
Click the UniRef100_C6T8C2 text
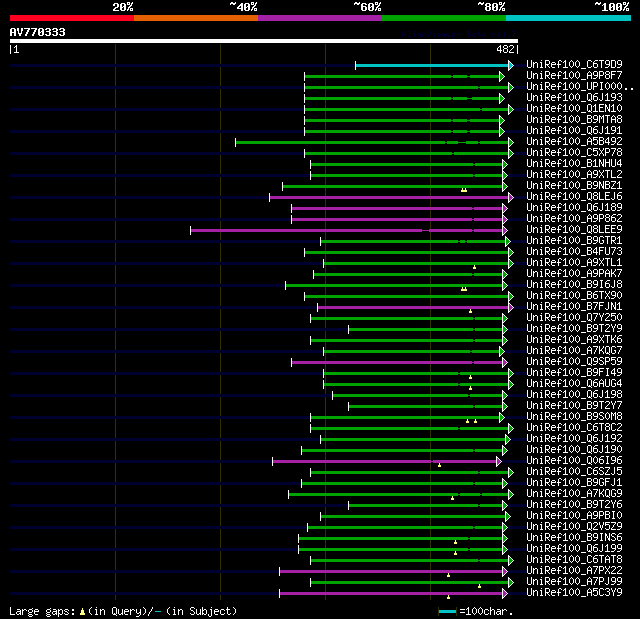coord(574,428)
